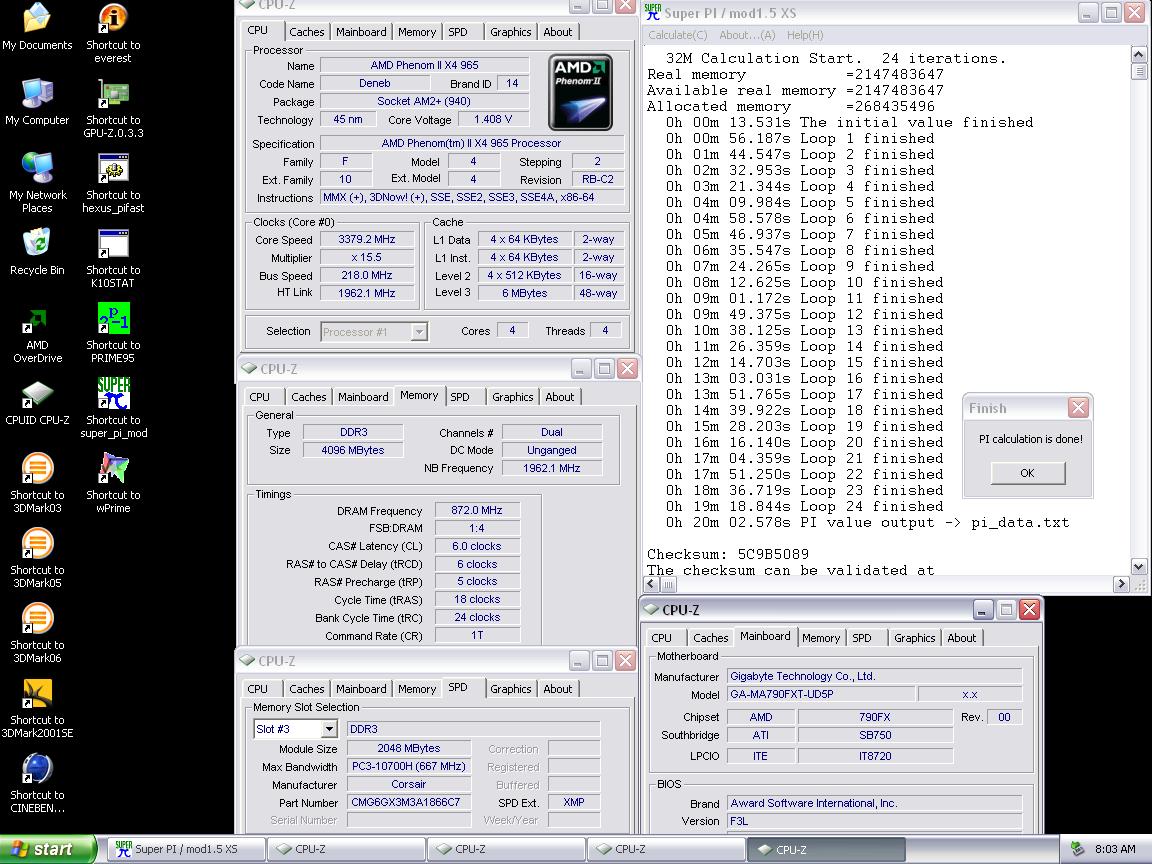Image resolution: width=1152 pixels, height=864 pixels.
Task: Open the Shortcut to everest icon
Action: tap(112, 32)
